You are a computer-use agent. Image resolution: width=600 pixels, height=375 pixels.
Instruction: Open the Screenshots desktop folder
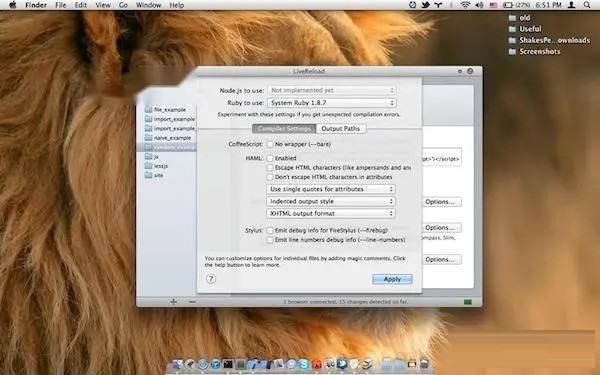[535, 52]
